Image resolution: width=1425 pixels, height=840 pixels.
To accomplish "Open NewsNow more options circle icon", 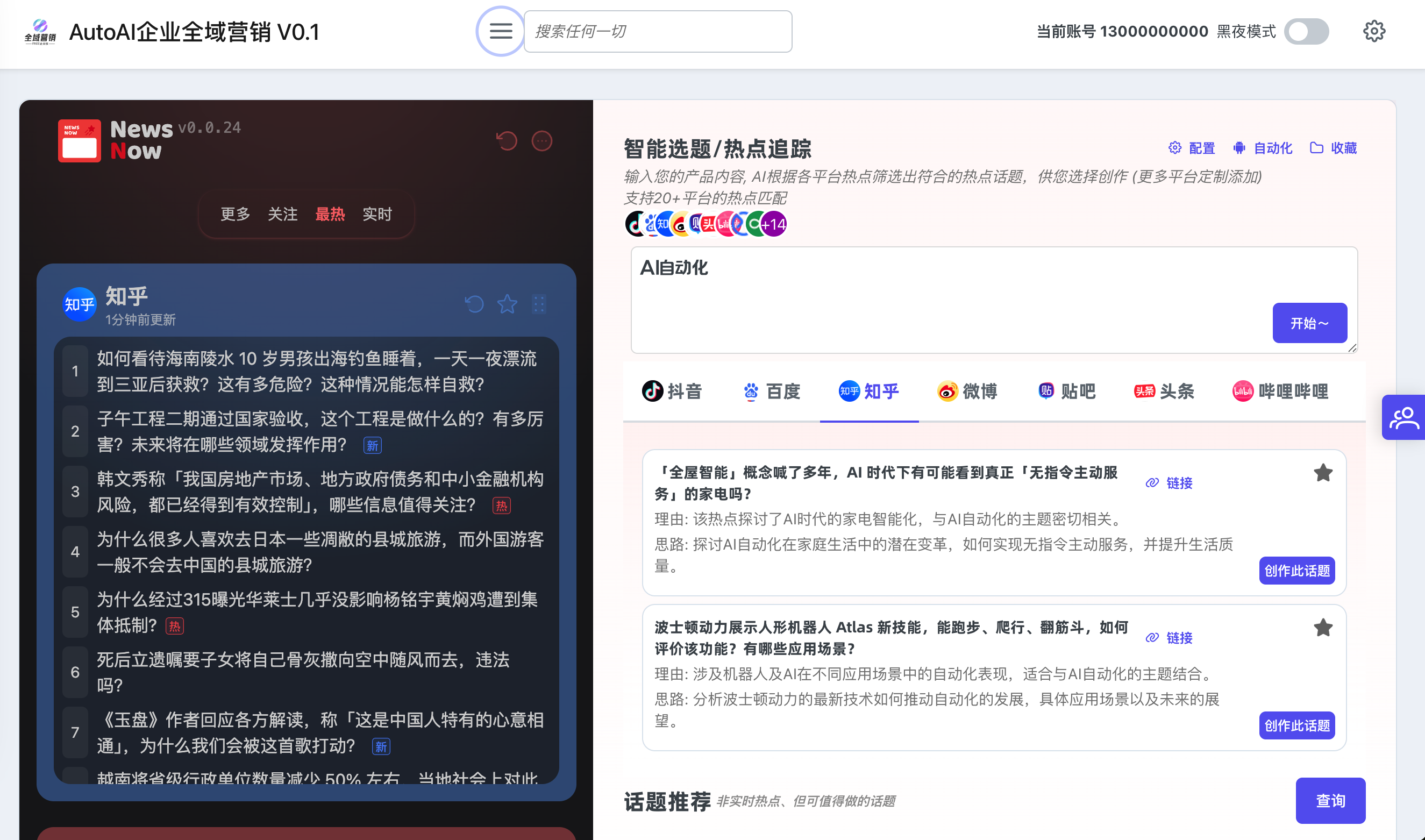I will point(541,140).
